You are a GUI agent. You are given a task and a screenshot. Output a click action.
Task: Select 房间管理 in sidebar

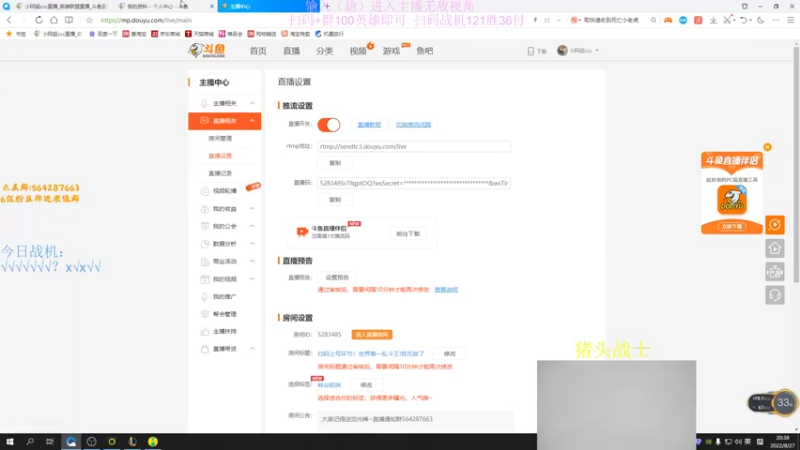[220, 138]
